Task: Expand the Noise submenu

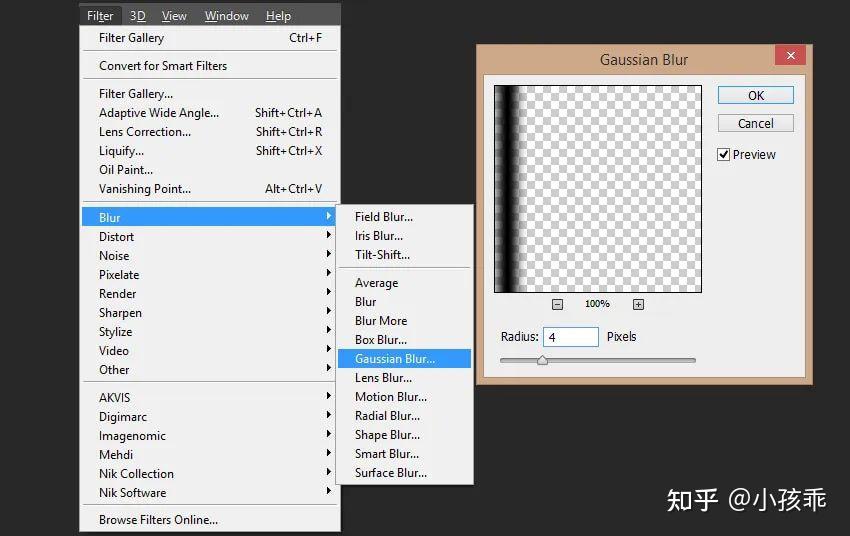Action: (x=210, y=255)
